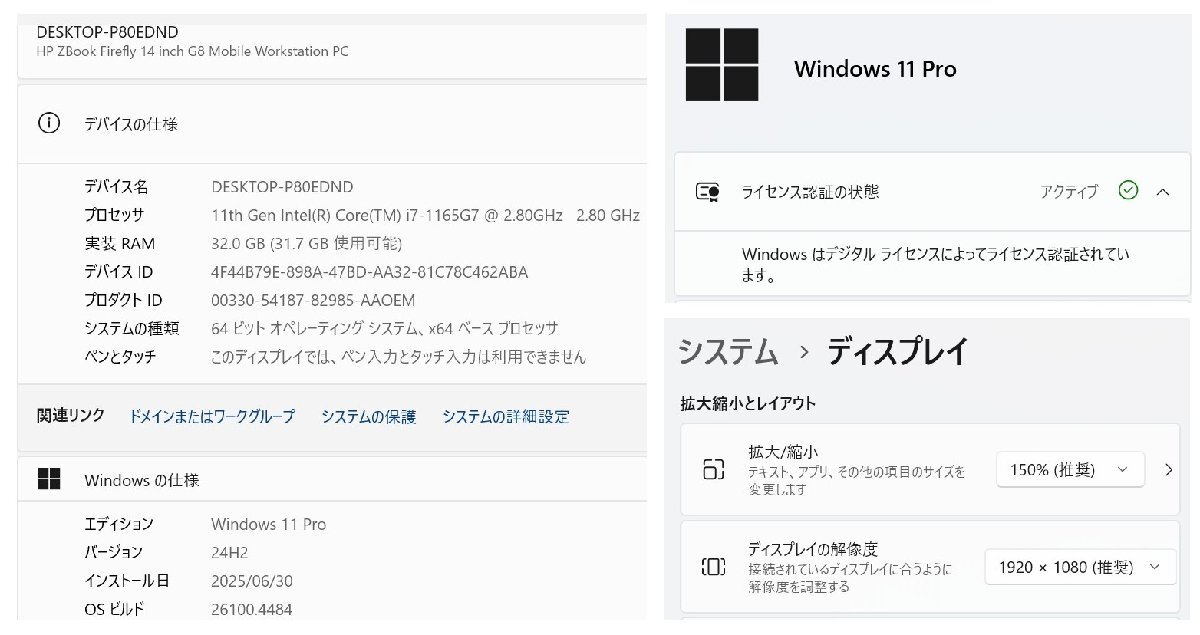Select the 32.0 GB RAM value

[x=306, y=243]
